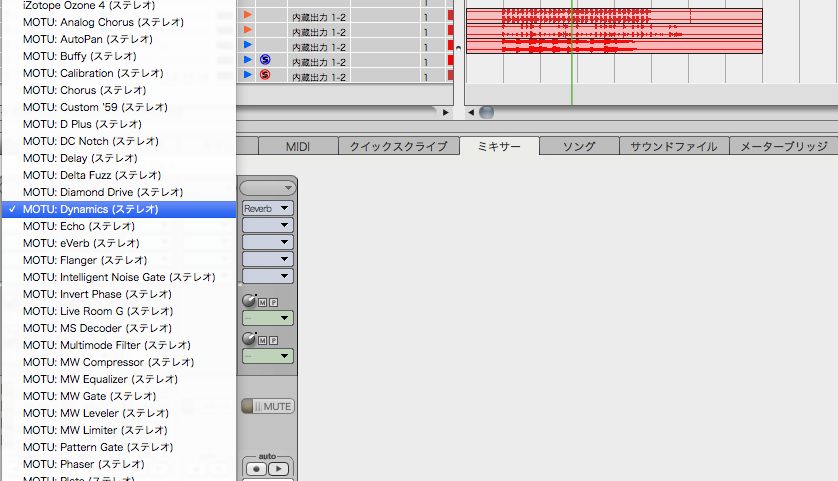
Task: Choose MOTU: MW Gate (ステレオ)
Action: pos(119,397)
